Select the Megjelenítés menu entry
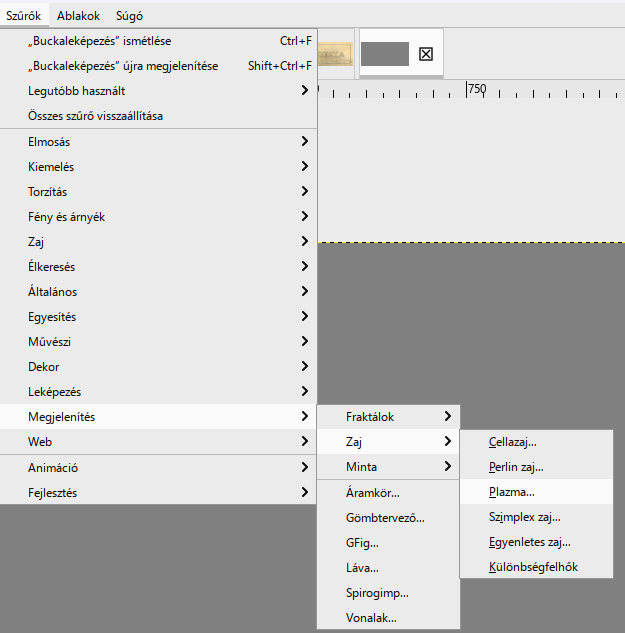Viewport: 625px width, 633px height. point(158,417)
